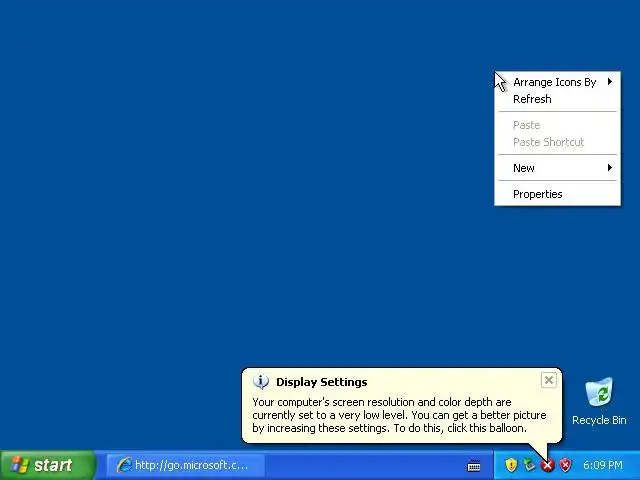
Task: Click the Recycle Bin label text
Action: pyautogui.click(x=599, y=420)
